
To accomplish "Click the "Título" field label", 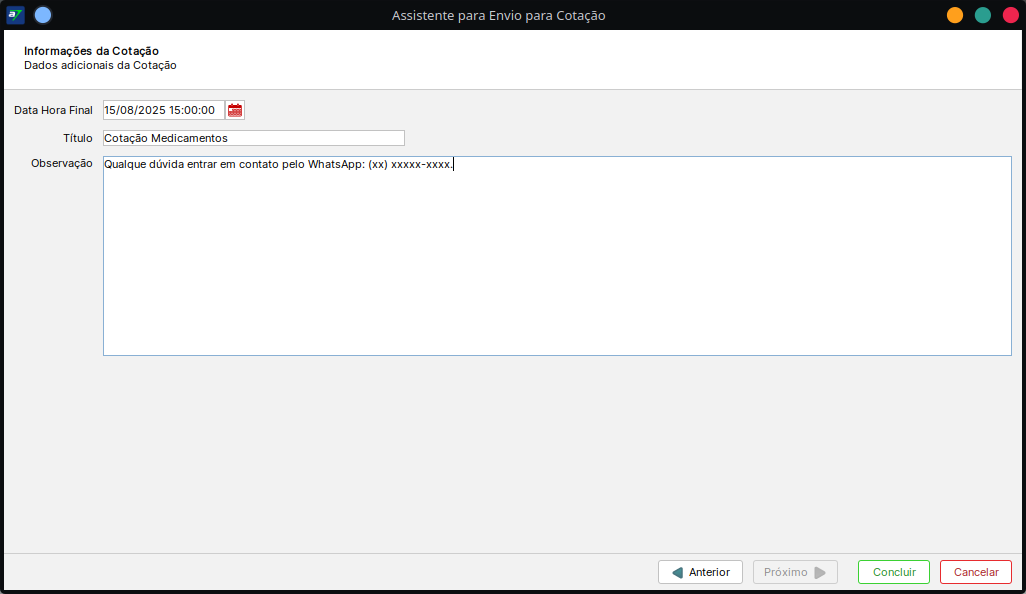I will pos(77,138).
